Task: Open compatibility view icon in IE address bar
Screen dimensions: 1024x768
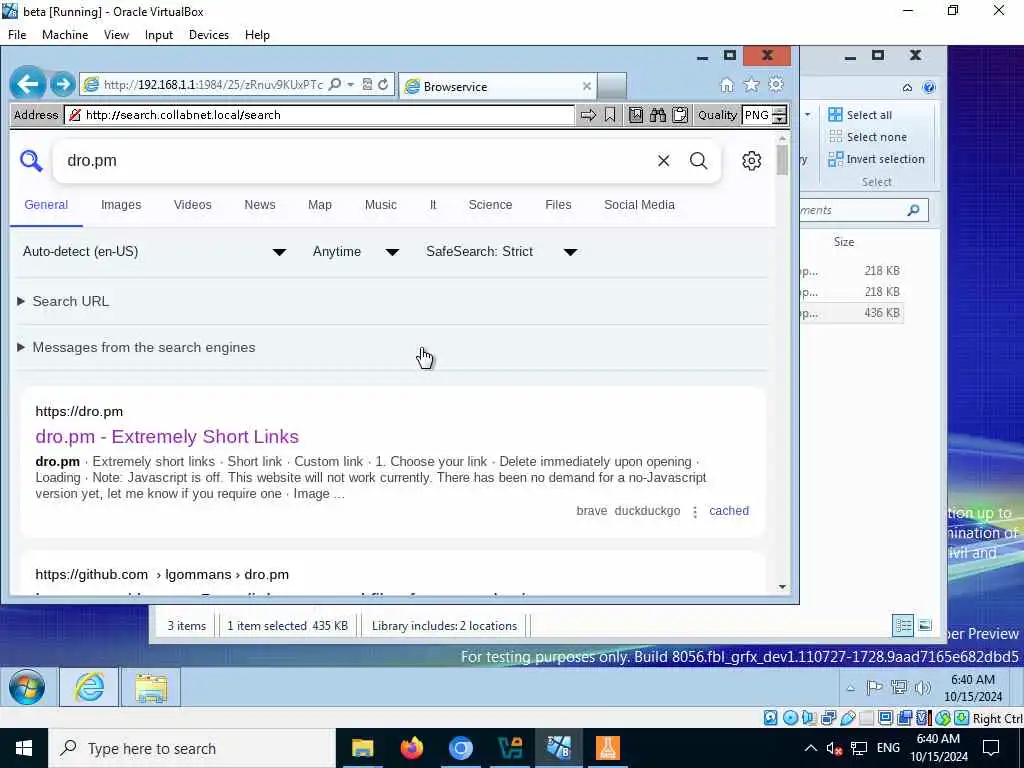Action: [367, 84]
